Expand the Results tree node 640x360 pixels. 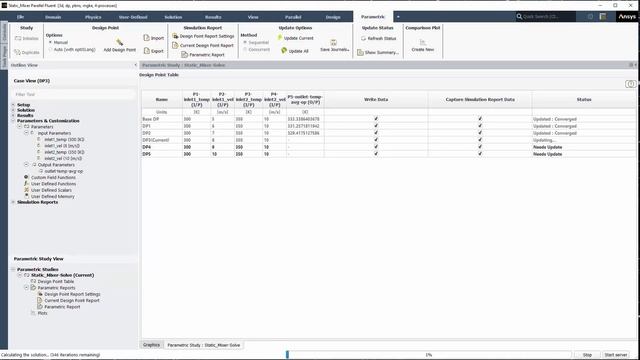(13, 116)
